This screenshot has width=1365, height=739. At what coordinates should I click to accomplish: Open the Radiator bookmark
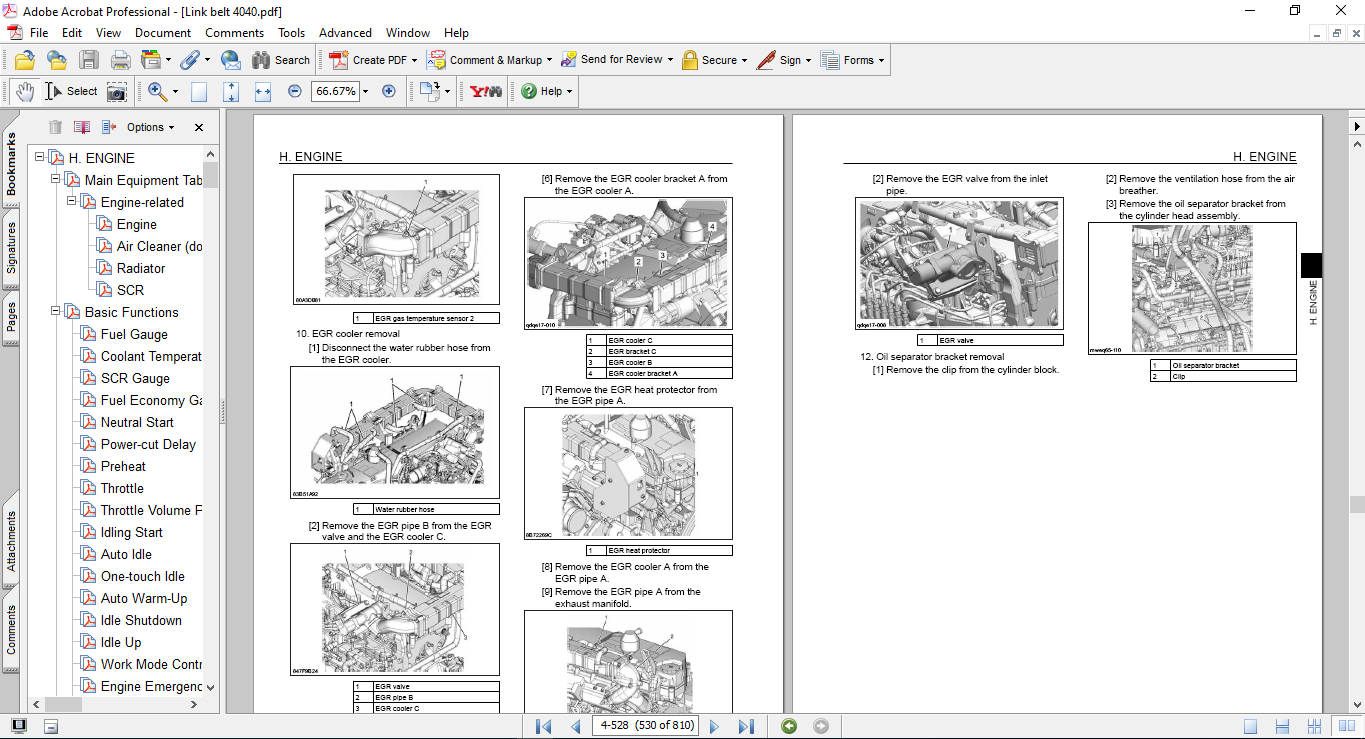[x=140, y=268]
